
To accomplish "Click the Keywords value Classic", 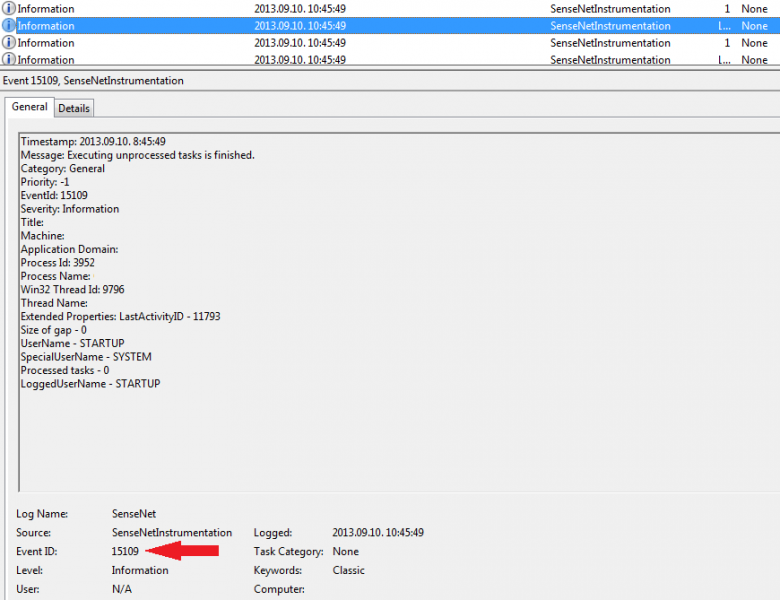I will coord(349,571).
